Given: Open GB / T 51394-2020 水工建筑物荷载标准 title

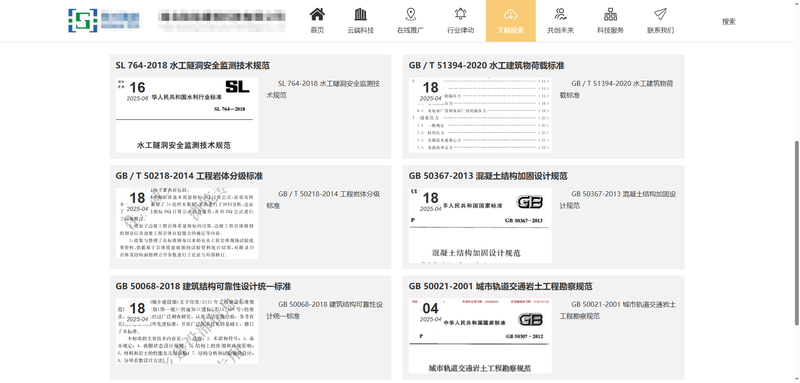Looking at the screenshot, I should tap(486, 65).
